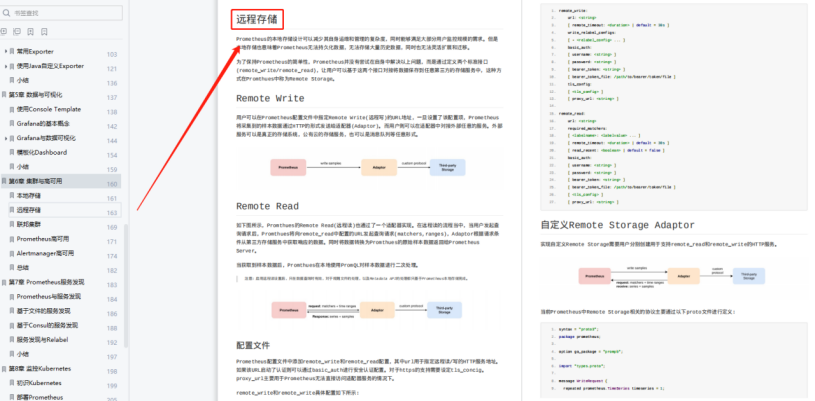Expand all bookmarks using first toolbar icon
This screenshot has height=401, width=815.
[4, 32]
